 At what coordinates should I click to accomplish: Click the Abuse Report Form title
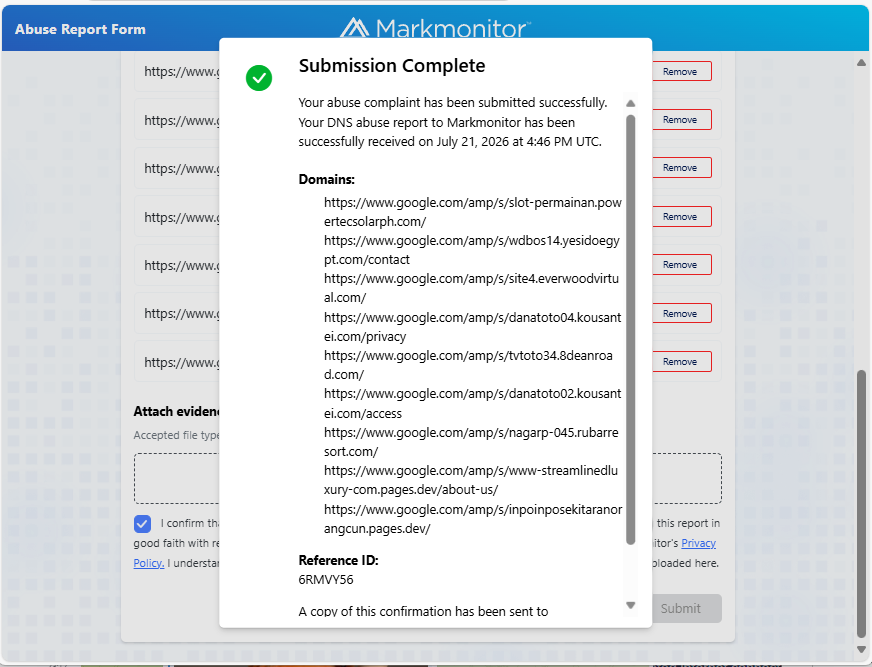[80, 29]
